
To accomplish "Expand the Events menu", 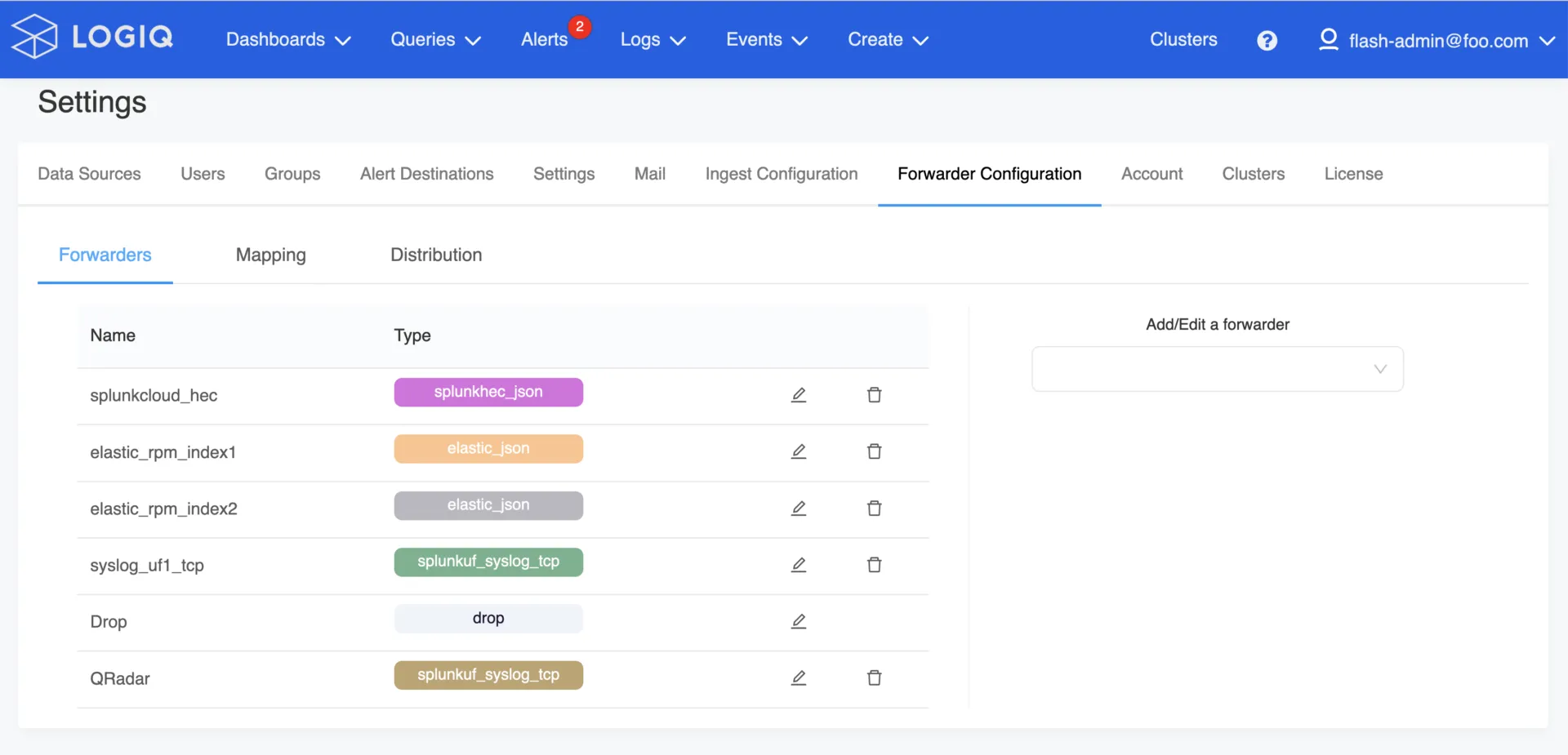I will click(x=766, y=39).
